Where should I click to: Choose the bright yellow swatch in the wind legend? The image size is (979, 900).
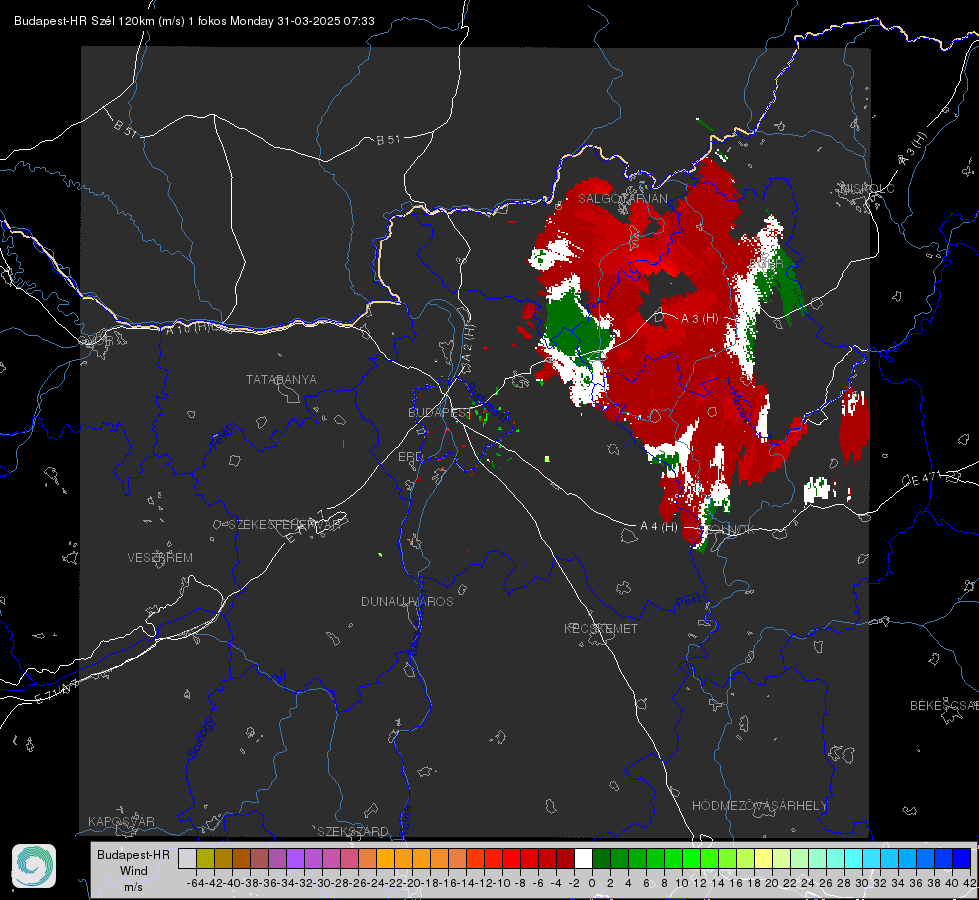[x=763, y=858]
